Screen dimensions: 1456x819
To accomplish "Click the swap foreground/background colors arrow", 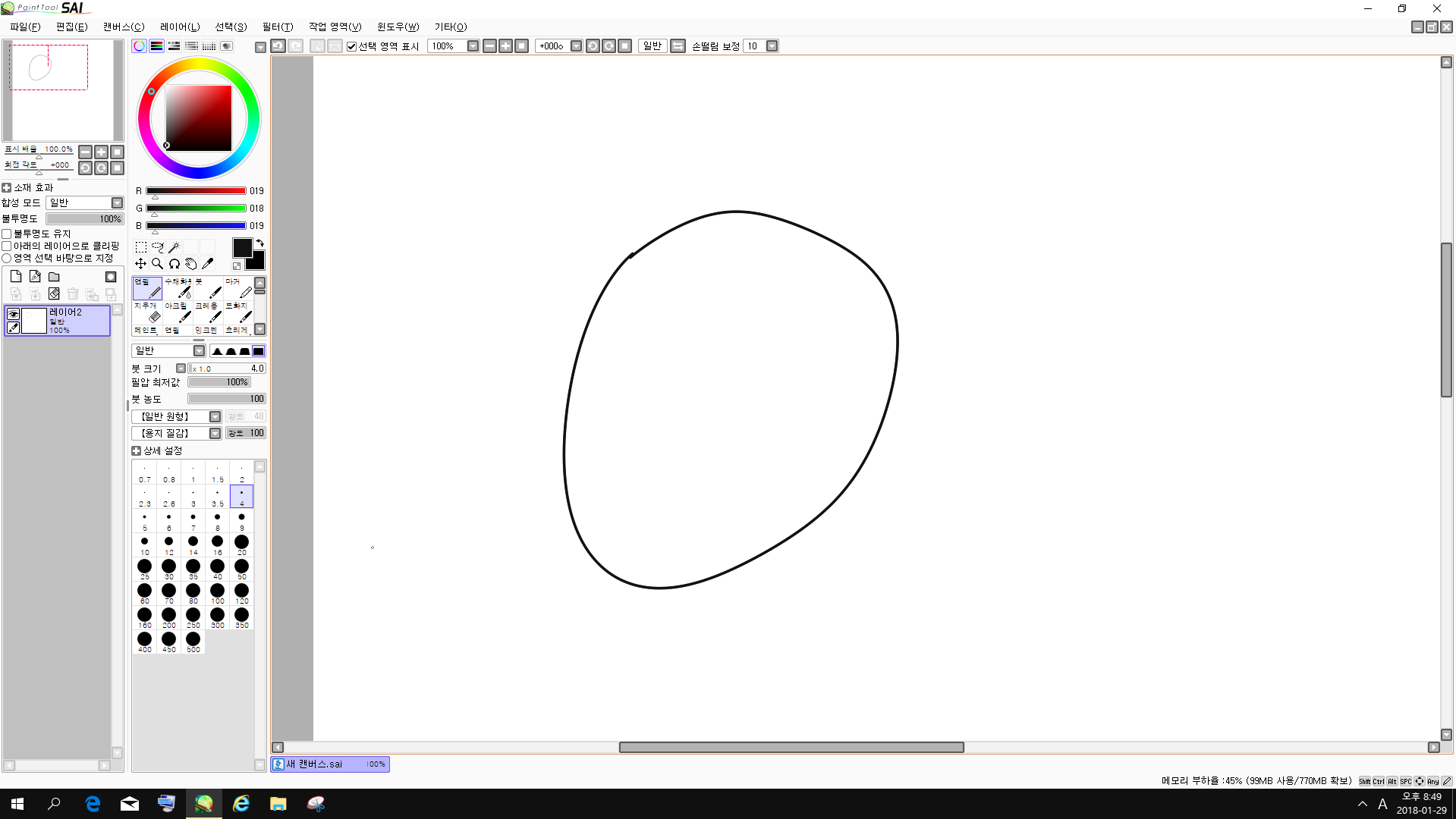I will (x=259, y=243).
